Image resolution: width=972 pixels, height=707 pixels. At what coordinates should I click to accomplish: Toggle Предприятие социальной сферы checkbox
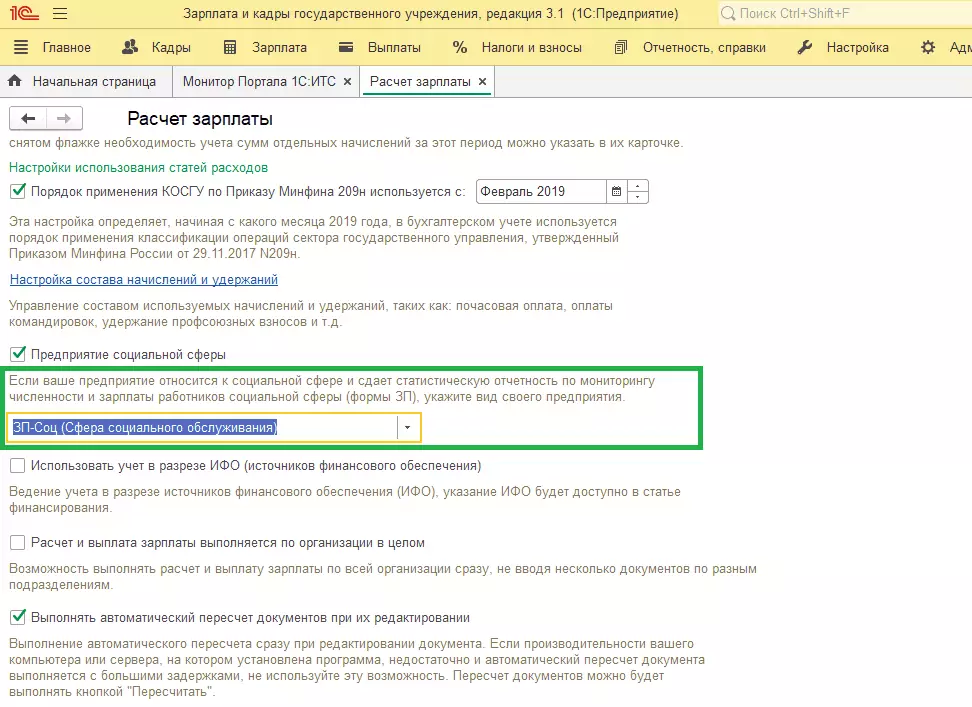17,354
